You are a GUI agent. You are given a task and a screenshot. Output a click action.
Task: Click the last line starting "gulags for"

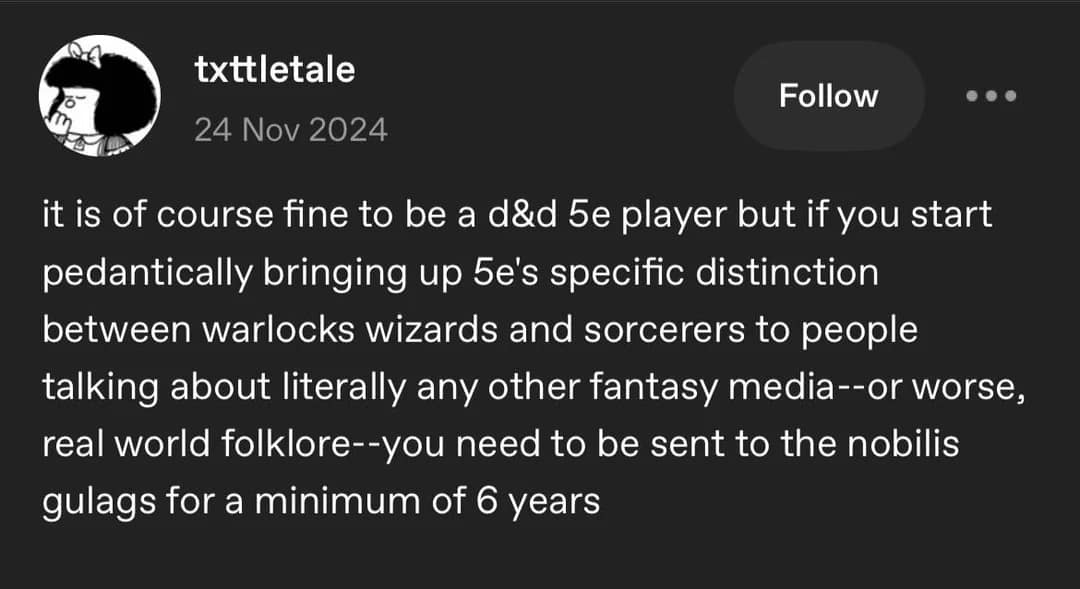pos(320,501)
